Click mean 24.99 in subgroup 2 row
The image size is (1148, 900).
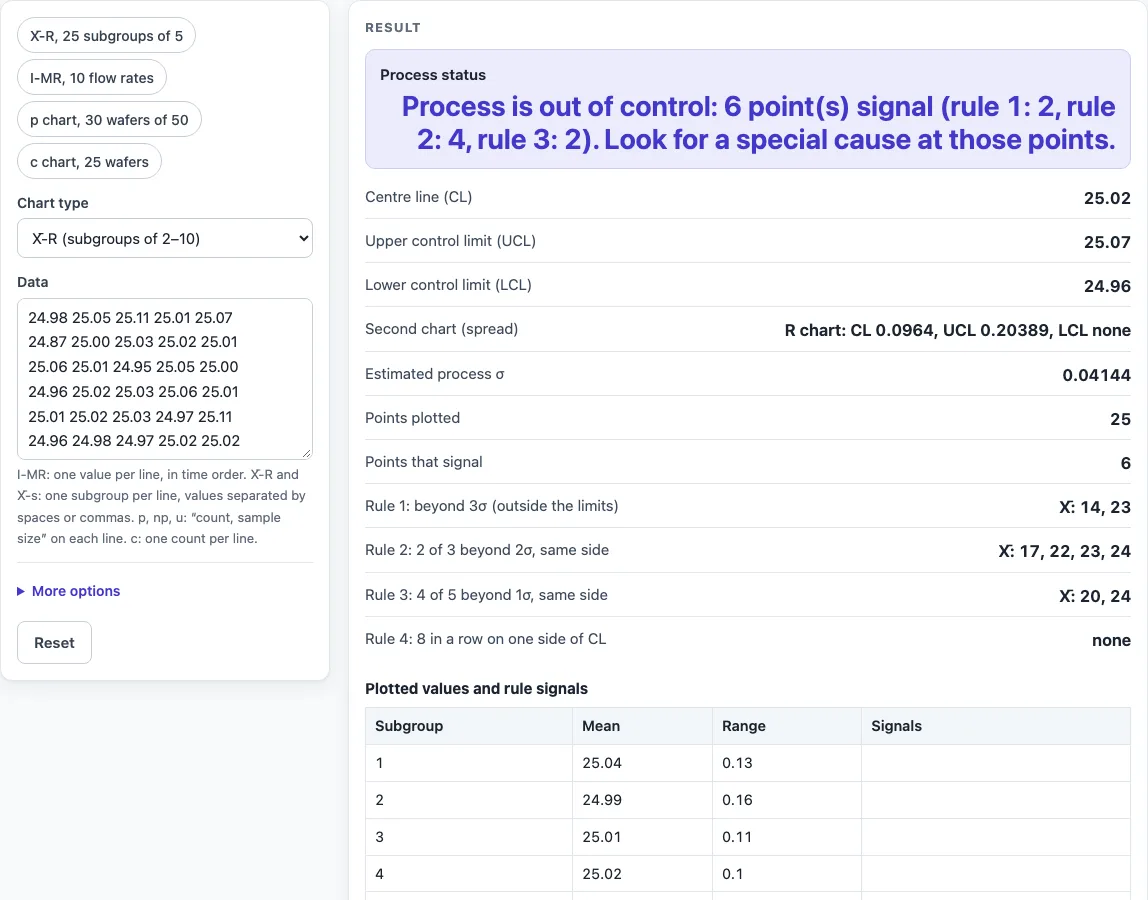[602, 800]
